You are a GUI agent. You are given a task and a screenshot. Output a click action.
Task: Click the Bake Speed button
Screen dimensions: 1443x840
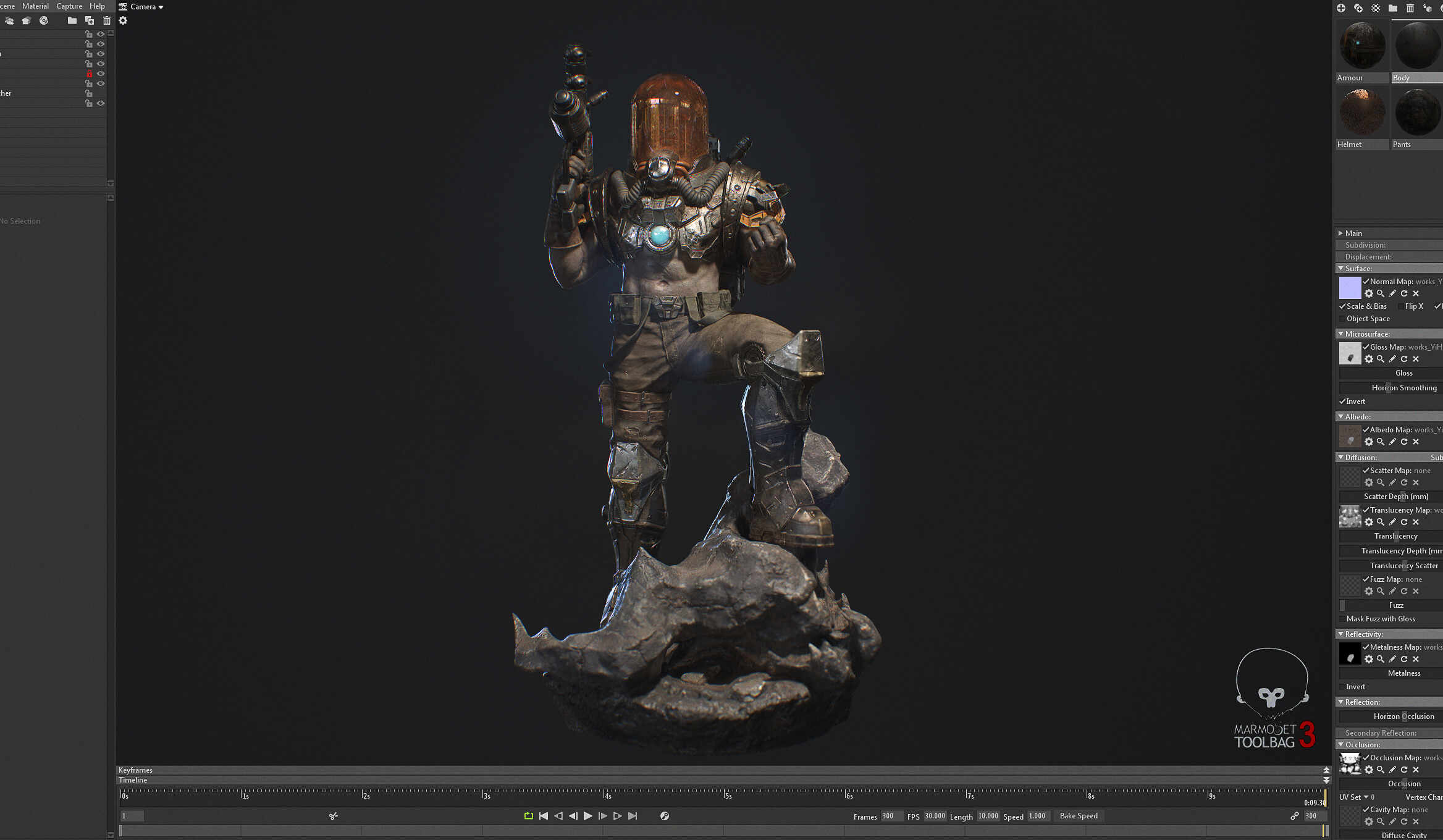pos(1079,816)
